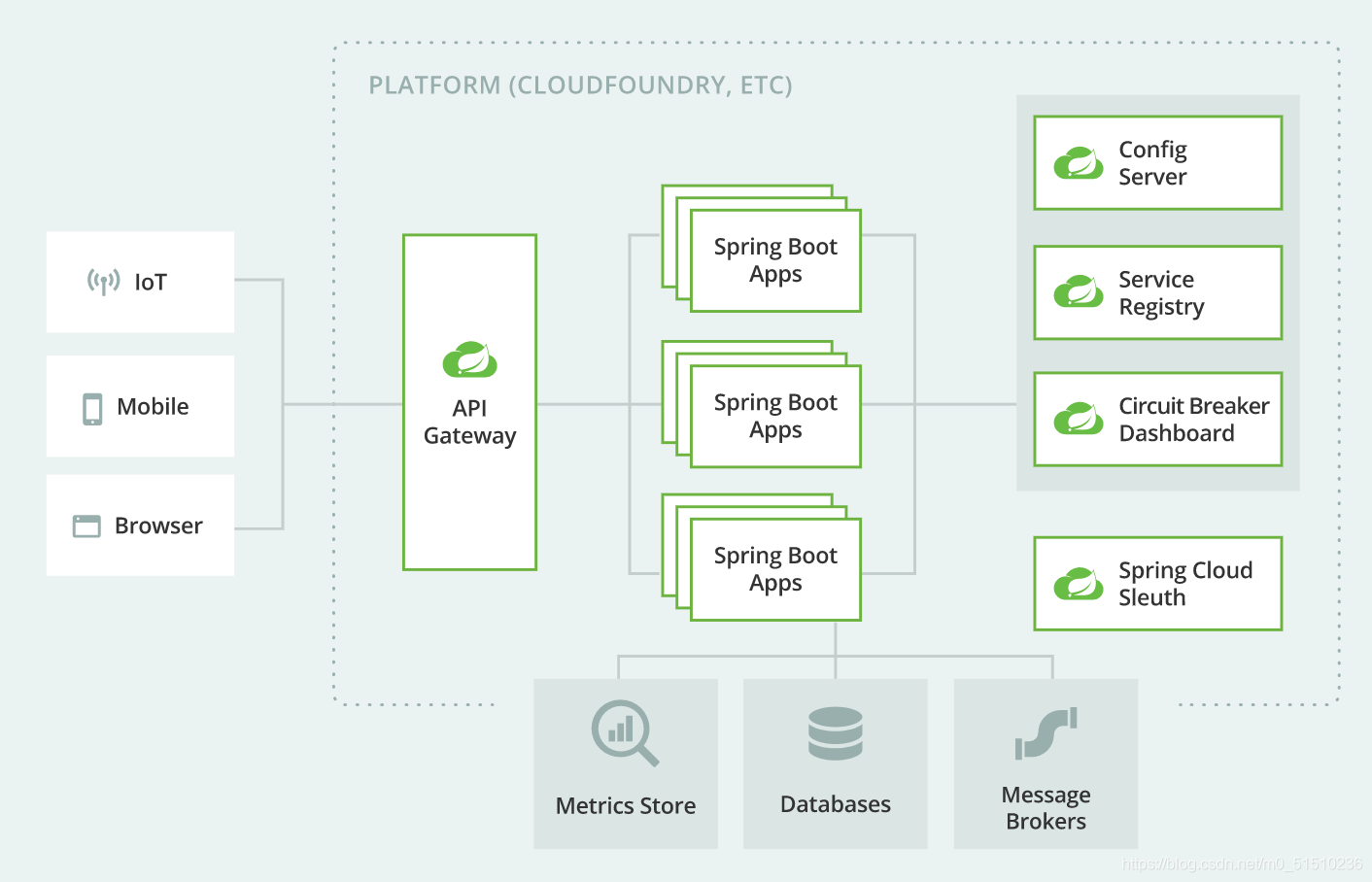
Task: Click the "PLATFORM (CLOUDFOUNDRY, ETC)" heading
Action: coord(581,85)
